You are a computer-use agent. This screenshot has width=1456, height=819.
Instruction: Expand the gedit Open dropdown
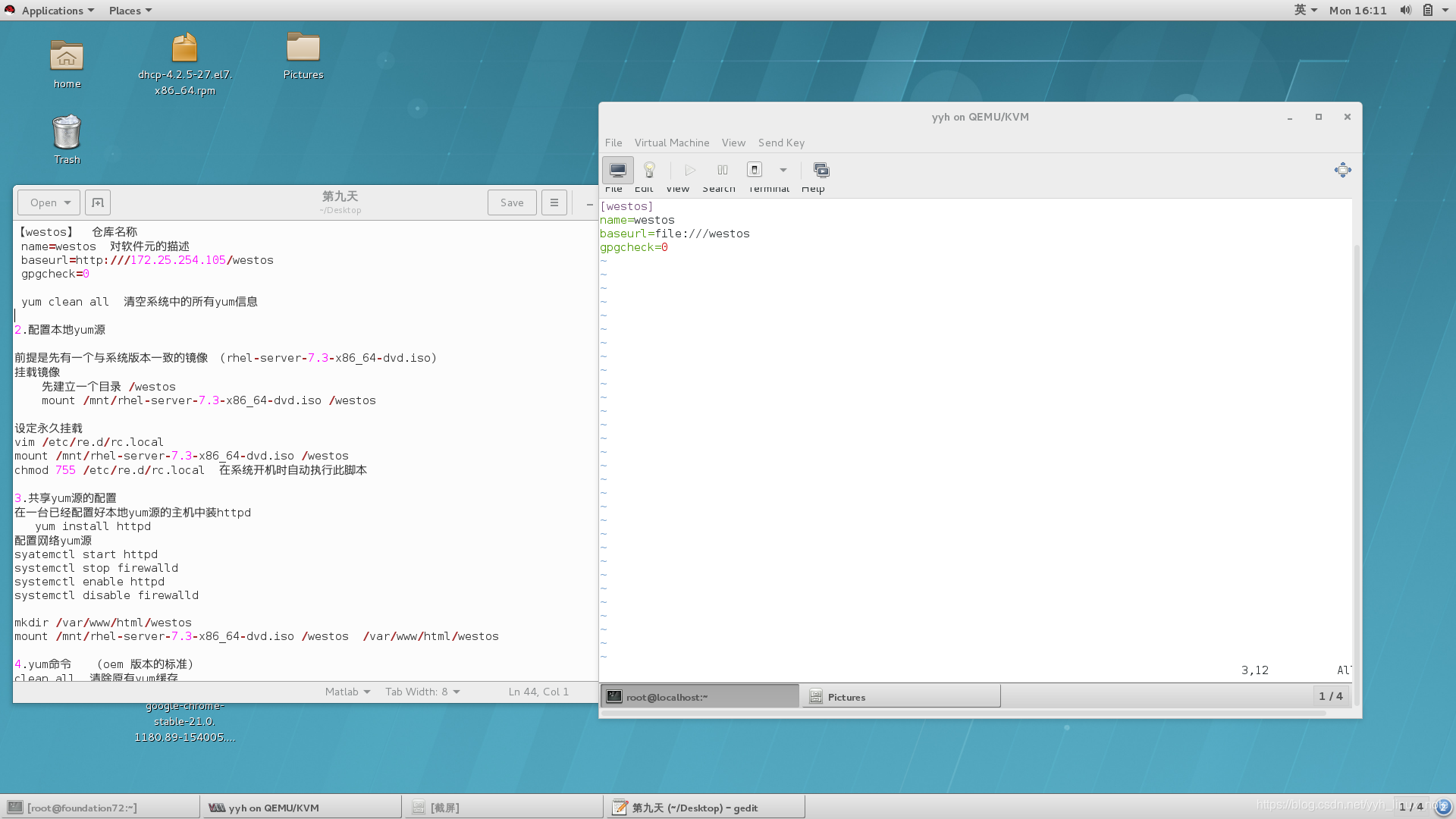50,202
